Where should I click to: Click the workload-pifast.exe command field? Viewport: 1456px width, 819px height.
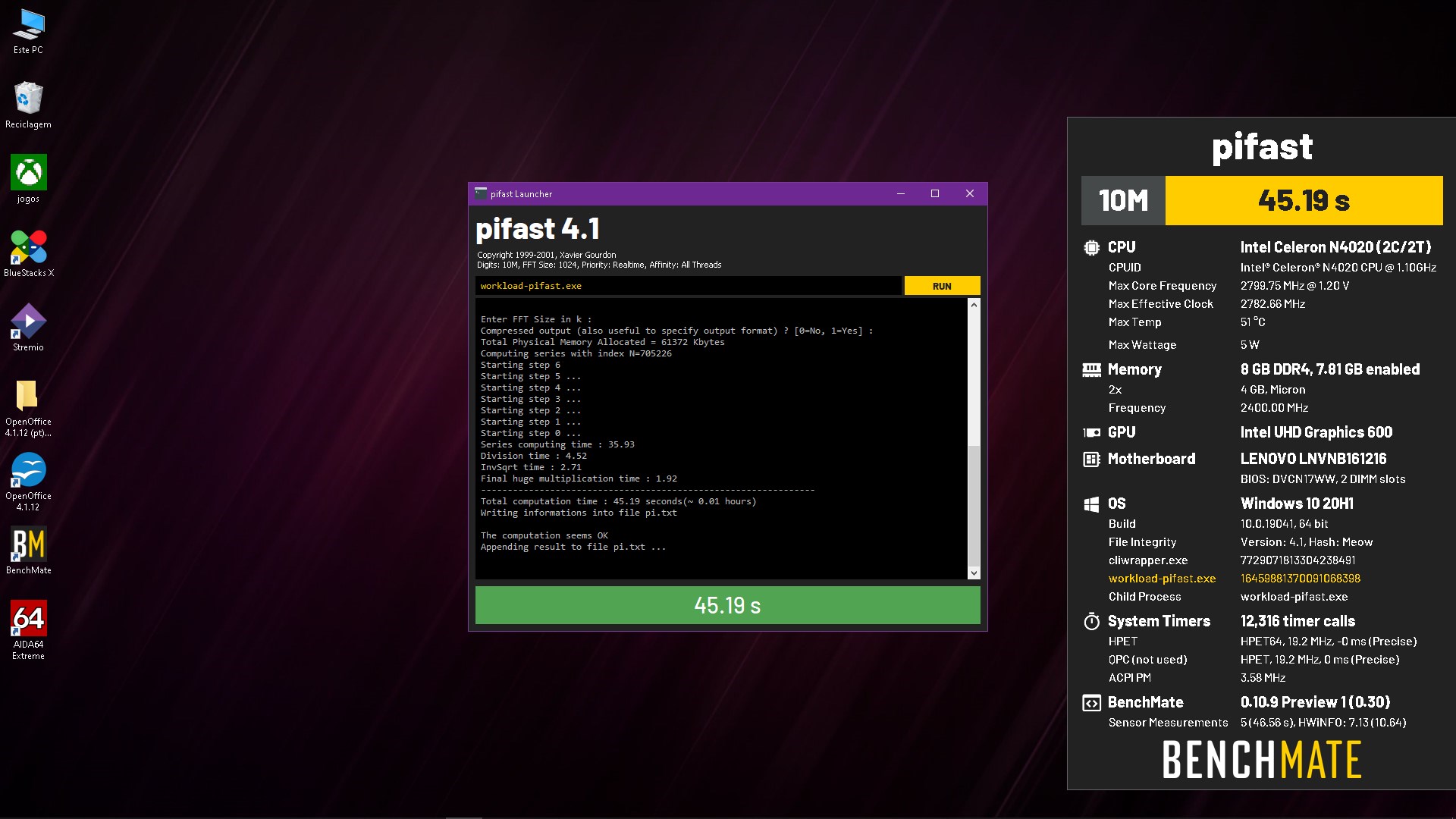(688, 286)
